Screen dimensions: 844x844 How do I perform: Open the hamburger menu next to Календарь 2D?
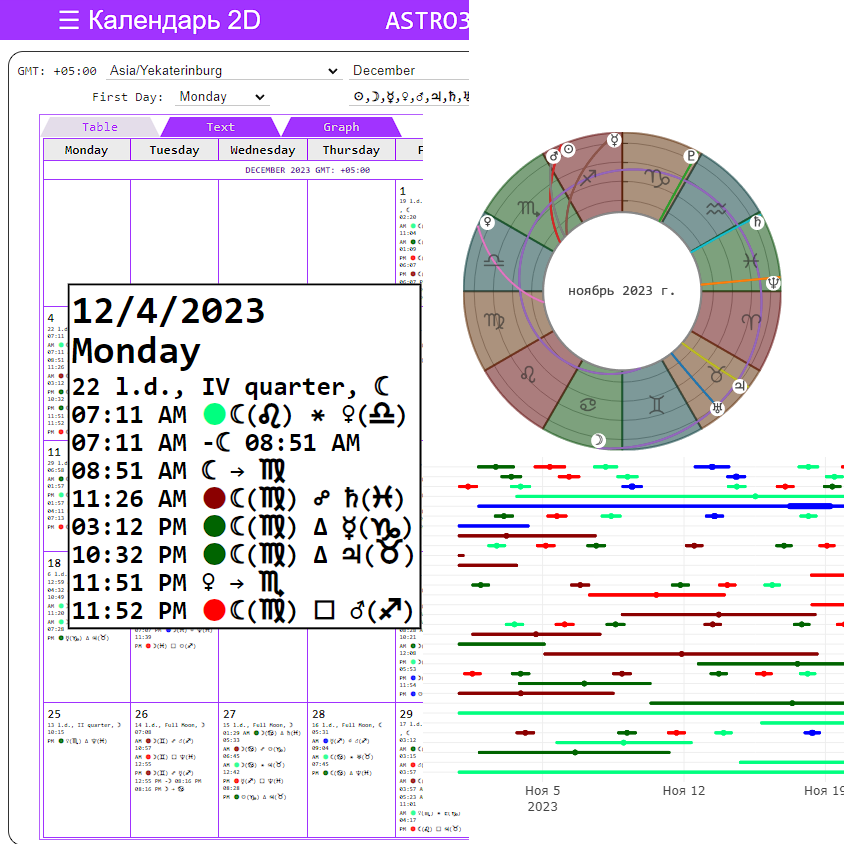pos(69,21)
